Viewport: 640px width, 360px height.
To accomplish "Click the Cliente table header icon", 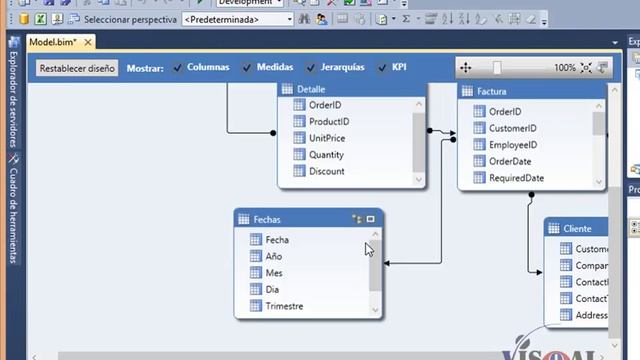I will pos(553,228).
